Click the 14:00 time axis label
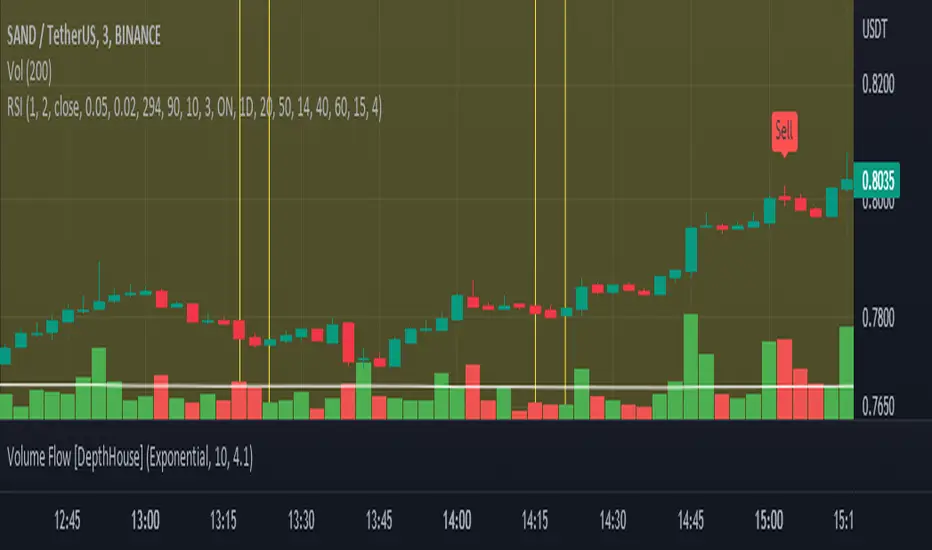 [457, 520]
